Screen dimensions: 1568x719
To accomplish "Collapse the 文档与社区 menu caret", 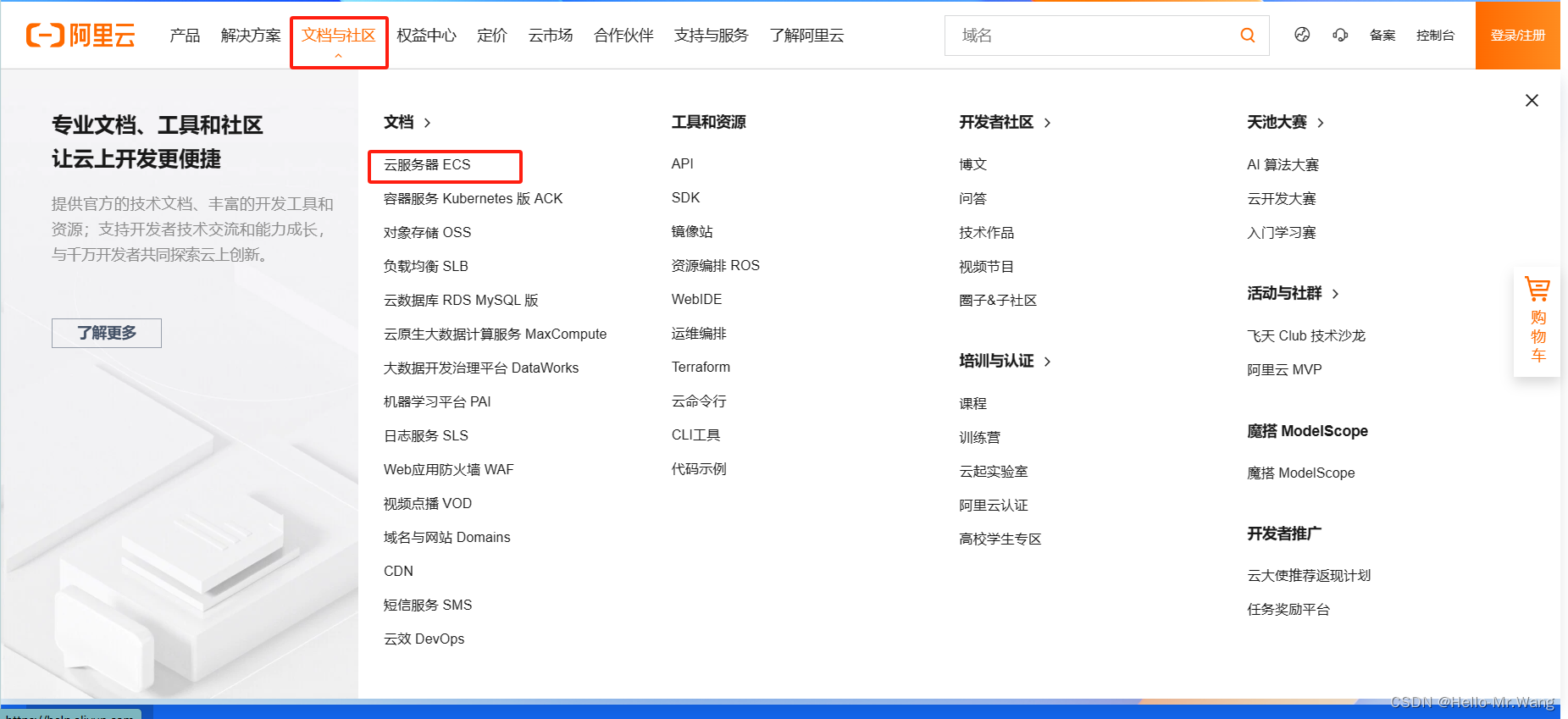I will [338, 56].
